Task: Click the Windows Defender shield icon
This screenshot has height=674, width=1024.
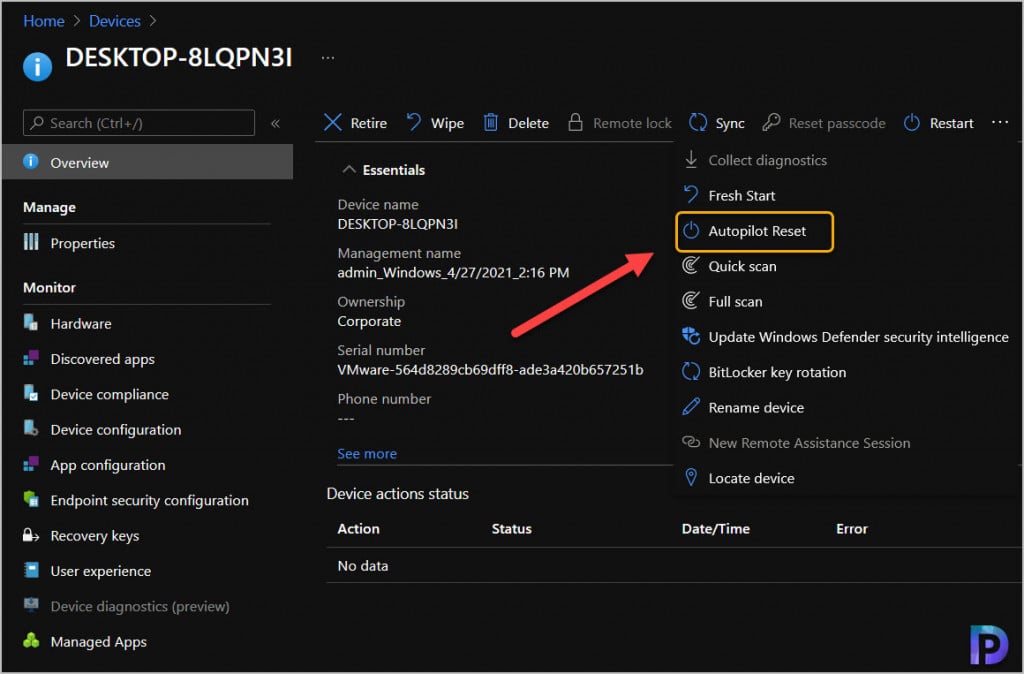Action: tap(690, 336)
